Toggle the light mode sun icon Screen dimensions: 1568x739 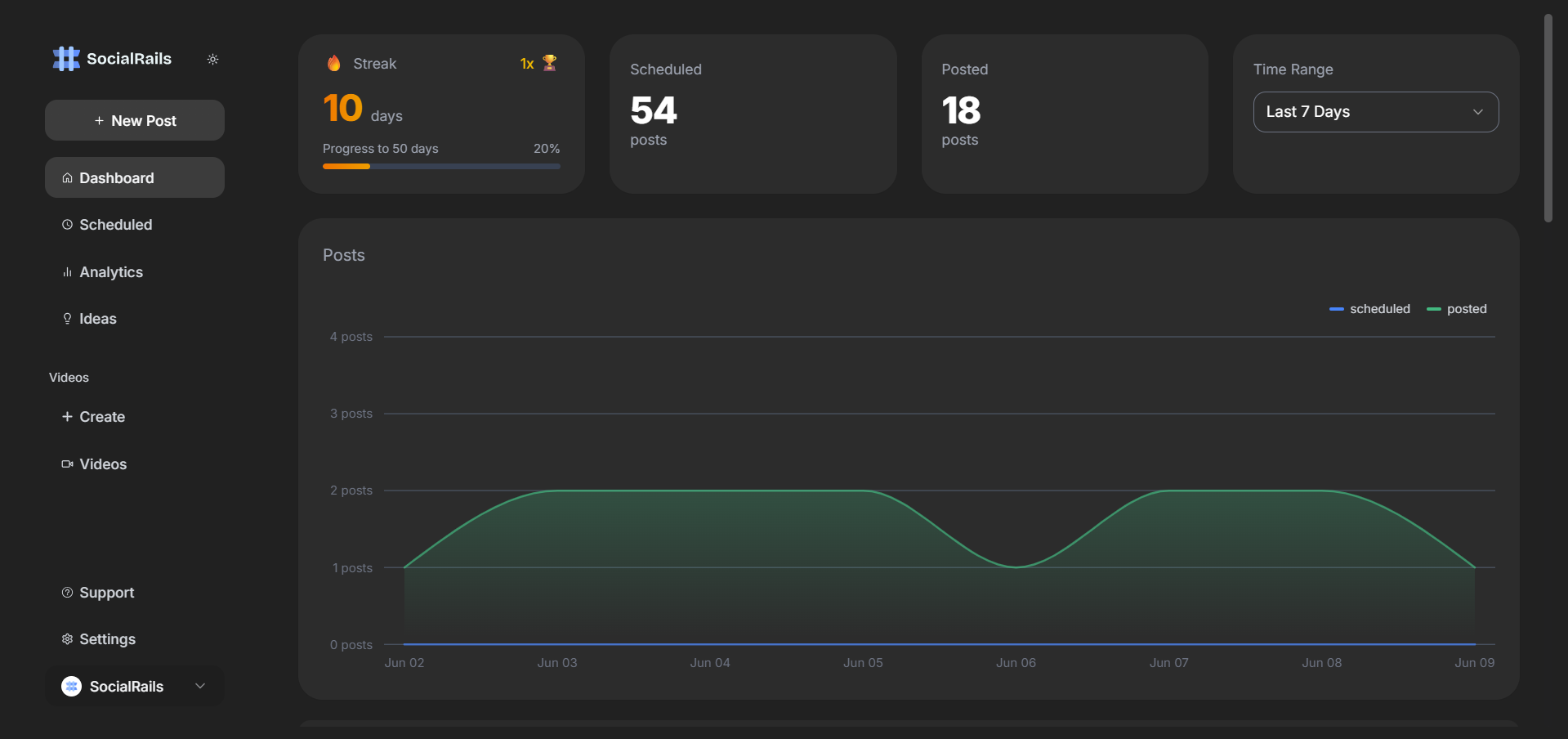(x=212, y=59)
